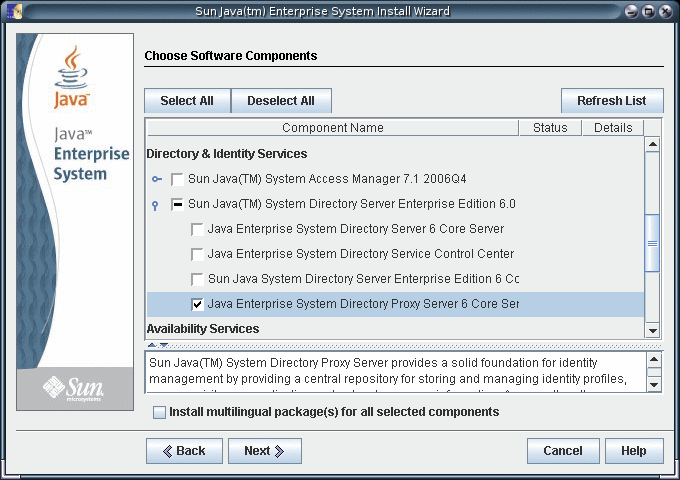Refresh the component list
Image resolution: width=680 pixels, height=480 pixels.
[x=612, y=101]
